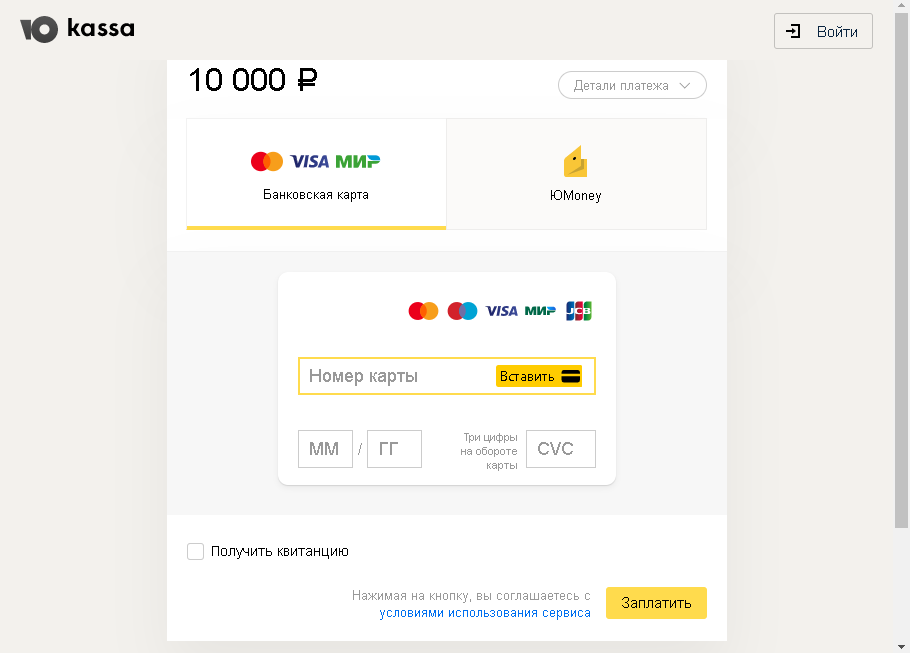Switch to the ЮMoney payment tab

(576, 174)
